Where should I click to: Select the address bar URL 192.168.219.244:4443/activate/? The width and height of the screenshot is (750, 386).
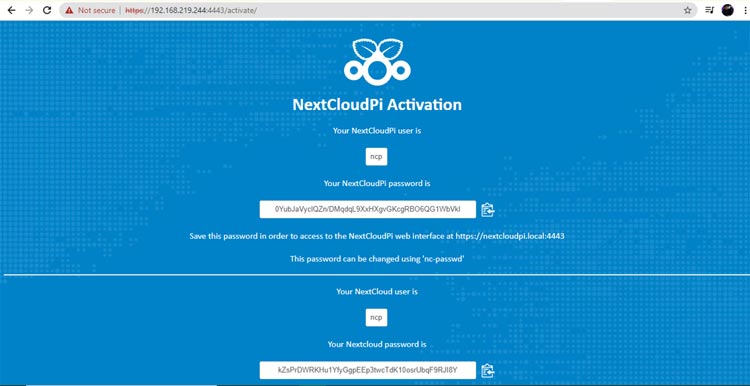191,10
